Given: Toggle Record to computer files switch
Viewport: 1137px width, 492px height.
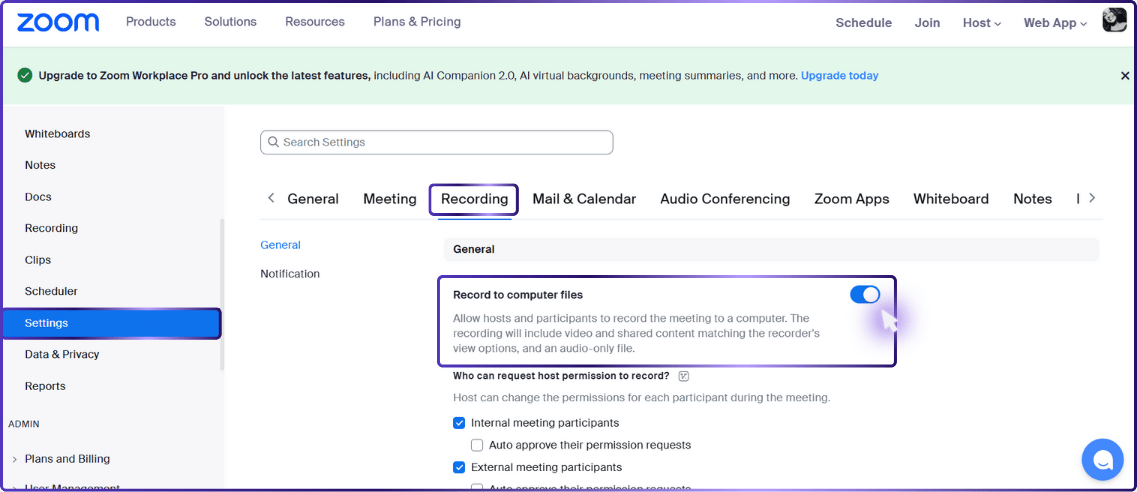Looking at the screenshot, I should (864, 294).
